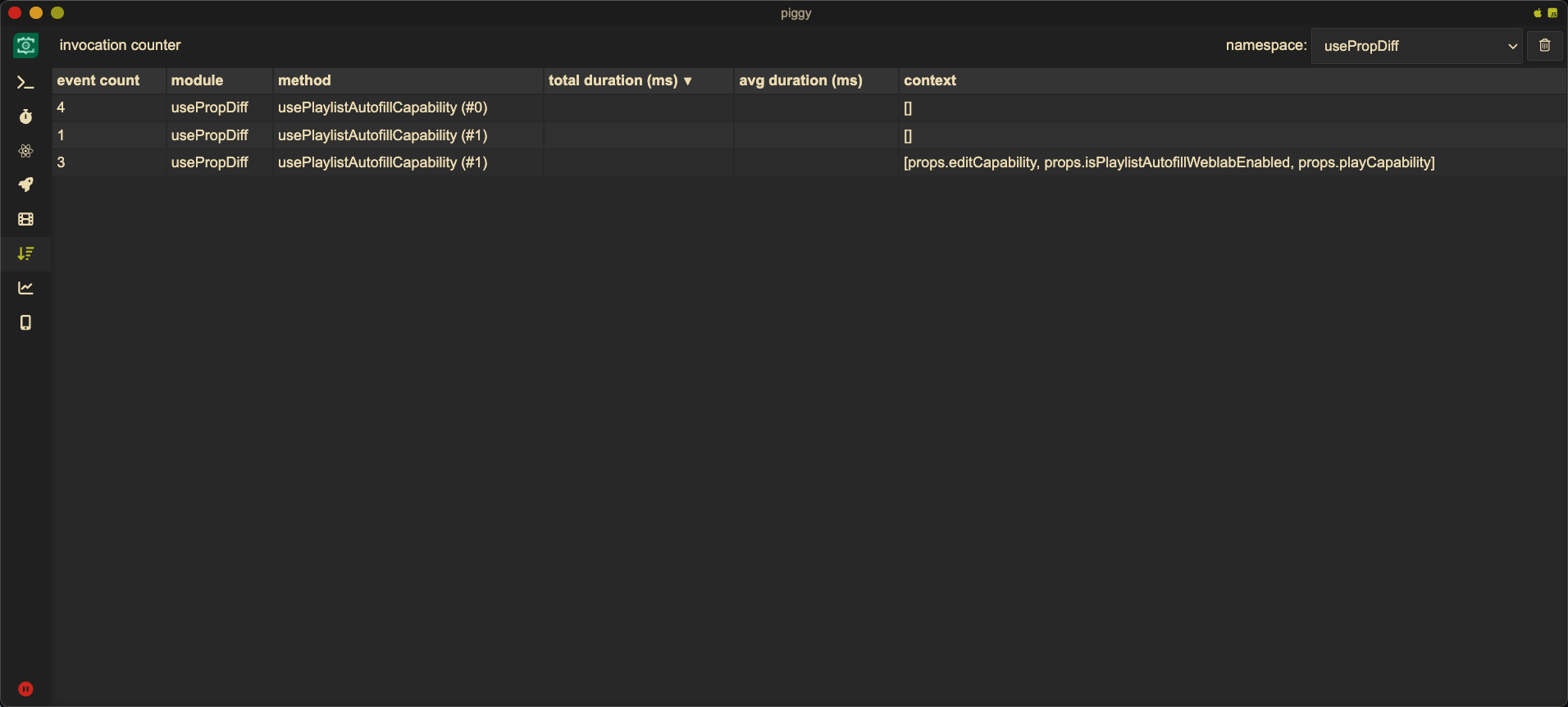Screen dimensions: 1568x707
Task: Open the film strip panel
Action: pyautogui.click(x=25, y=219)
